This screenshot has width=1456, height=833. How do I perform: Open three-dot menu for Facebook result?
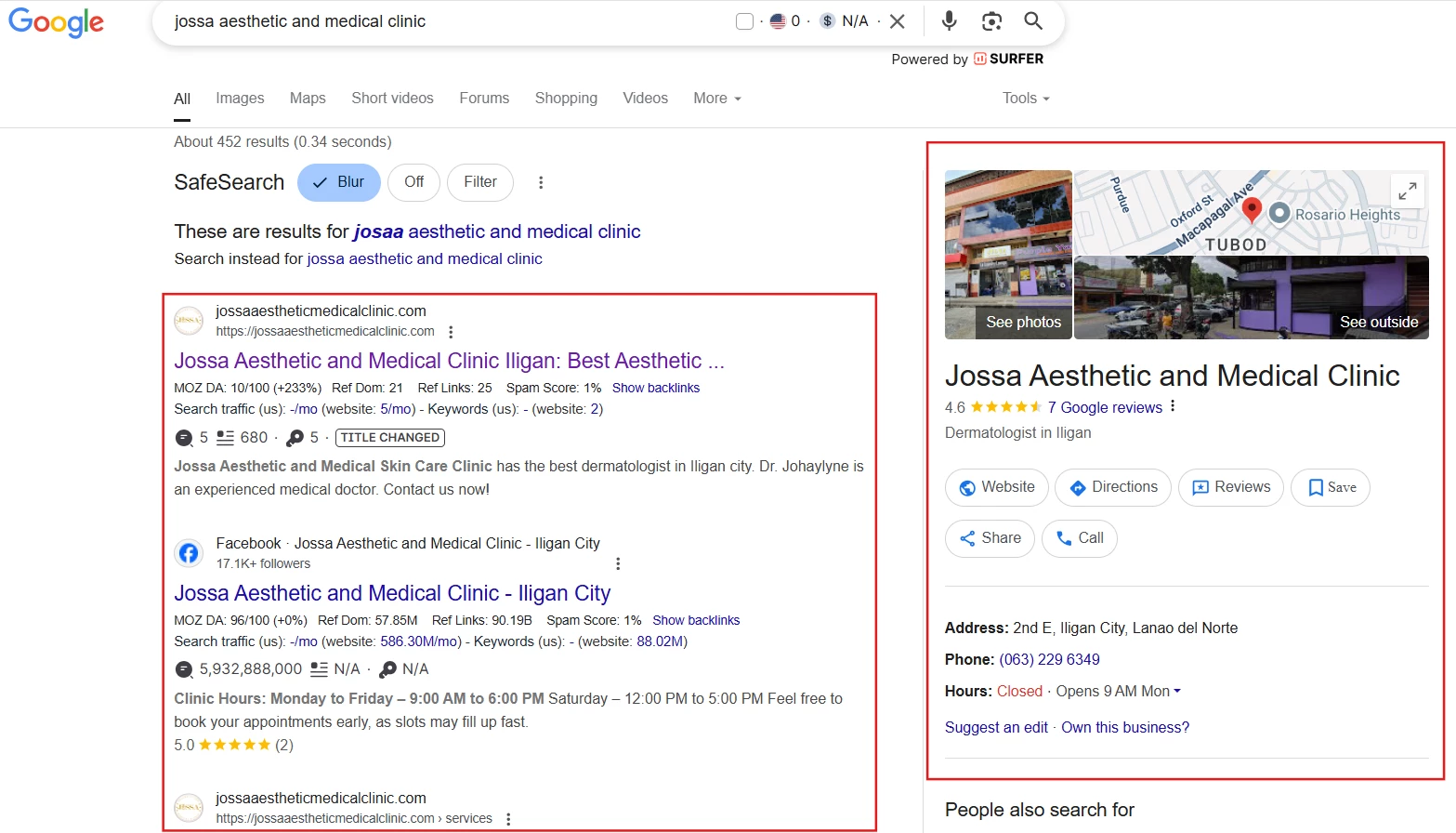(x=618, y=563)
